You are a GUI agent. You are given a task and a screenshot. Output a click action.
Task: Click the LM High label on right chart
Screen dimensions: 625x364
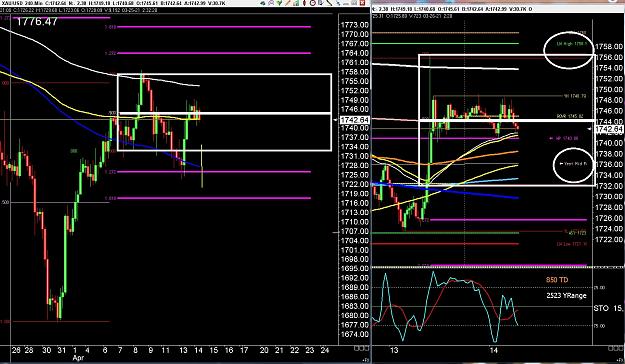[572, 44]
